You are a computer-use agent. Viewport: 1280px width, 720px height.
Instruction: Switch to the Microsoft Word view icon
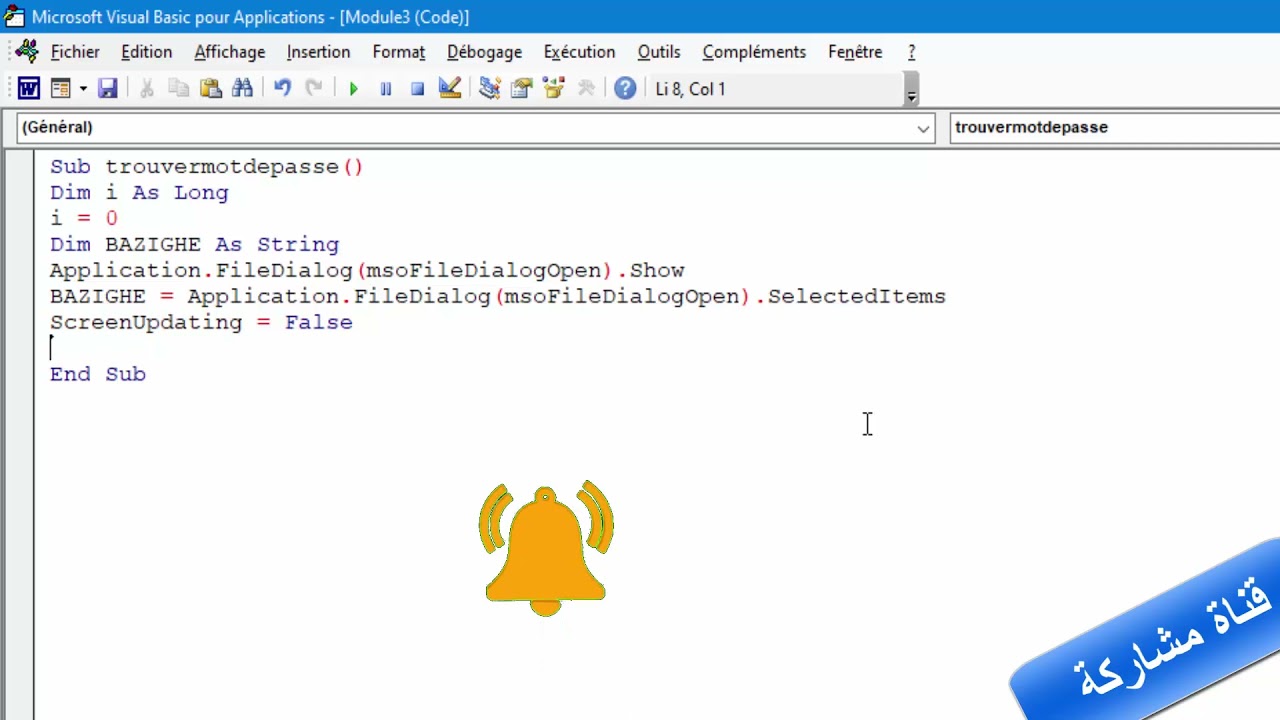(28, 89)
